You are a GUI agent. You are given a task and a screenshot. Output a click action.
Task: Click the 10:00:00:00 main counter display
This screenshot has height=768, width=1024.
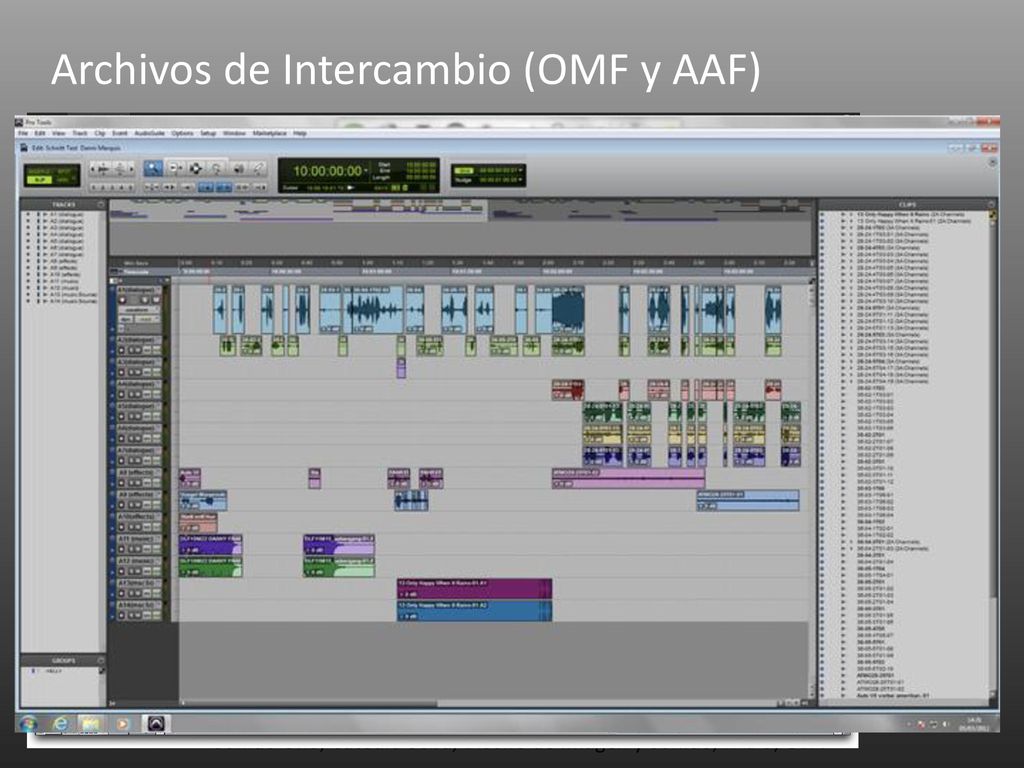click(327, 171)
